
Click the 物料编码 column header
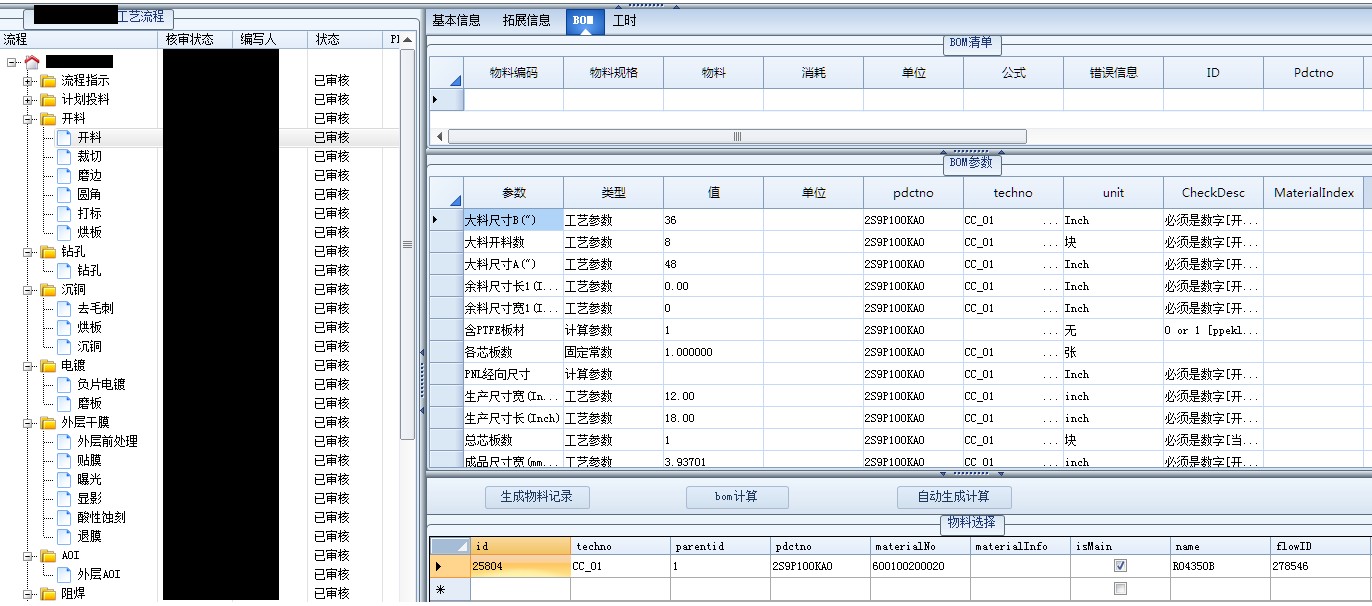click(x=514, y=73)
